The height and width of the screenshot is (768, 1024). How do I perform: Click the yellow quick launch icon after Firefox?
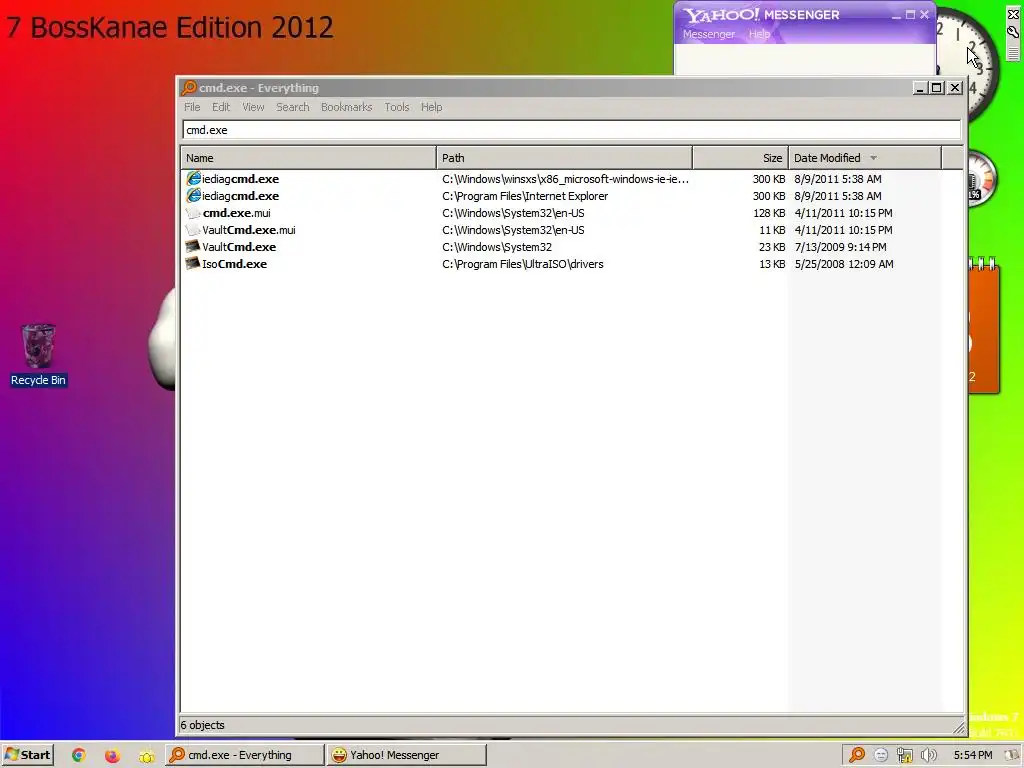tap(146, 756)
